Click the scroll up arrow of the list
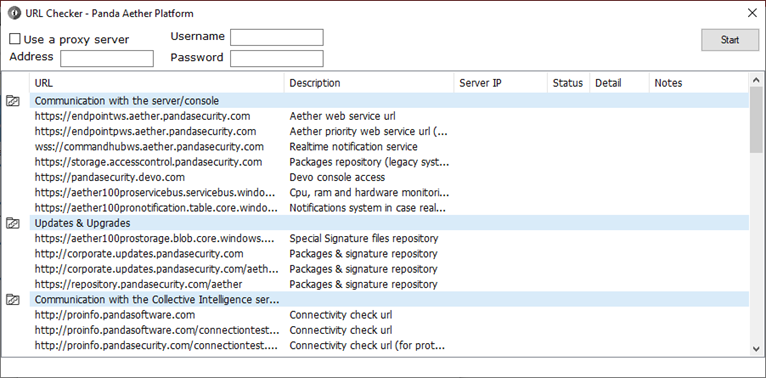Viewport: 766px width, 378px height. coord(756,80)
